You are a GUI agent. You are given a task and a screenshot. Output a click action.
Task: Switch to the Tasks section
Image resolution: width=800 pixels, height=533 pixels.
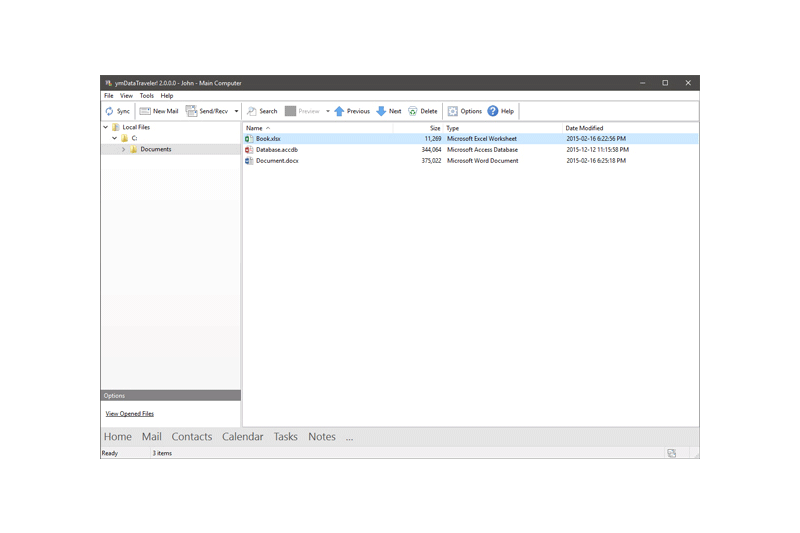pyautogui.click(x=285, y=437)
